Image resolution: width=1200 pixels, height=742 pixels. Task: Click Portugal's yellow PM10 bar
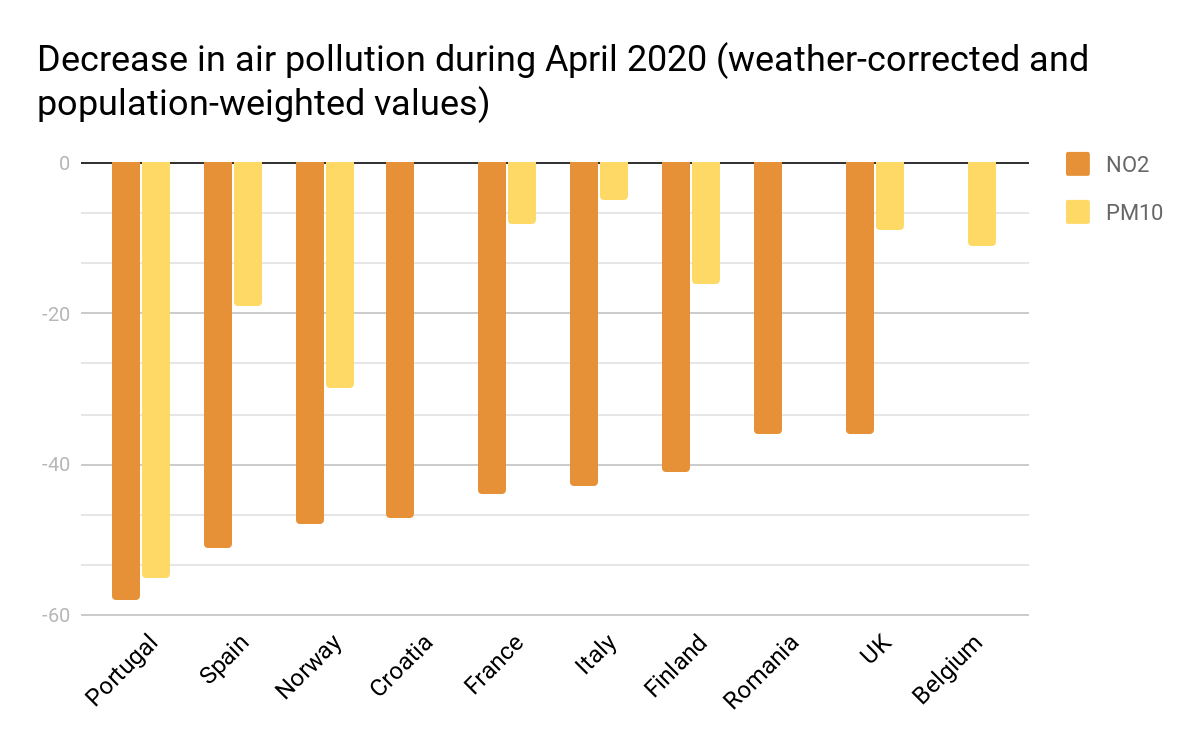click(156, 369)
